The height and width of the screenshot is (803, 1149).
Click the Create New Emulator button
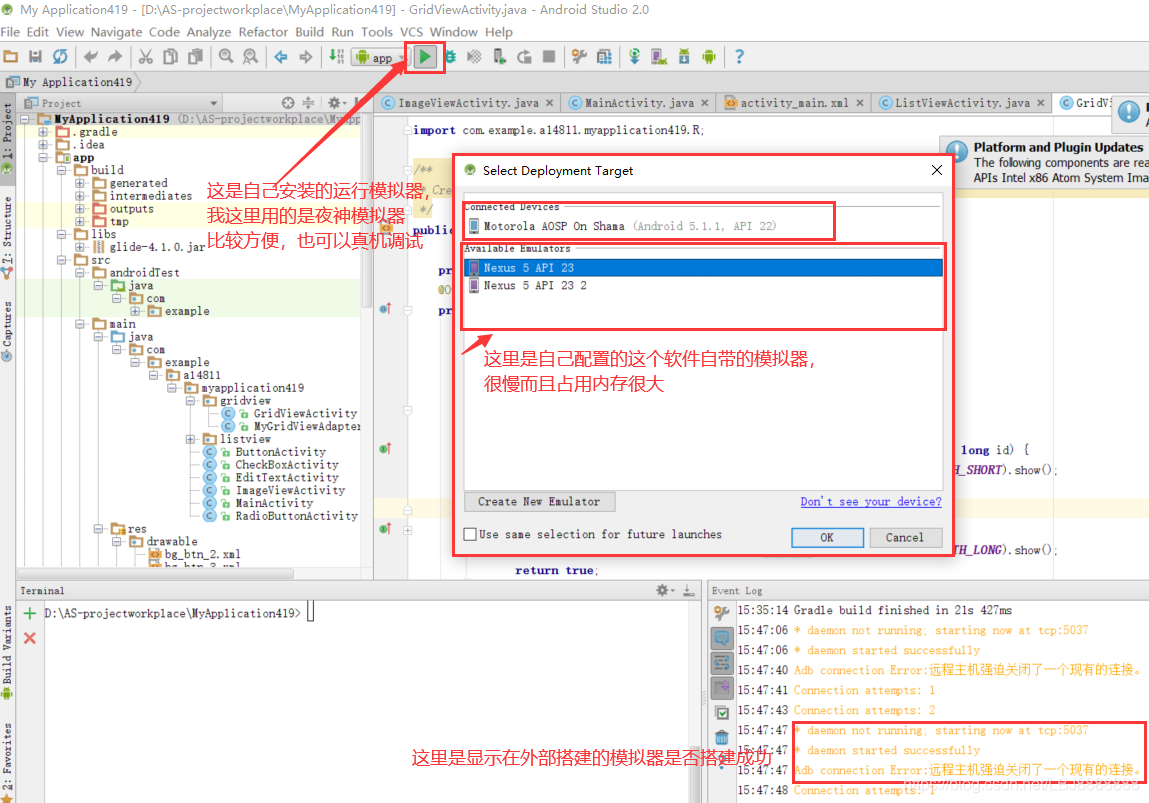(539, 501)
